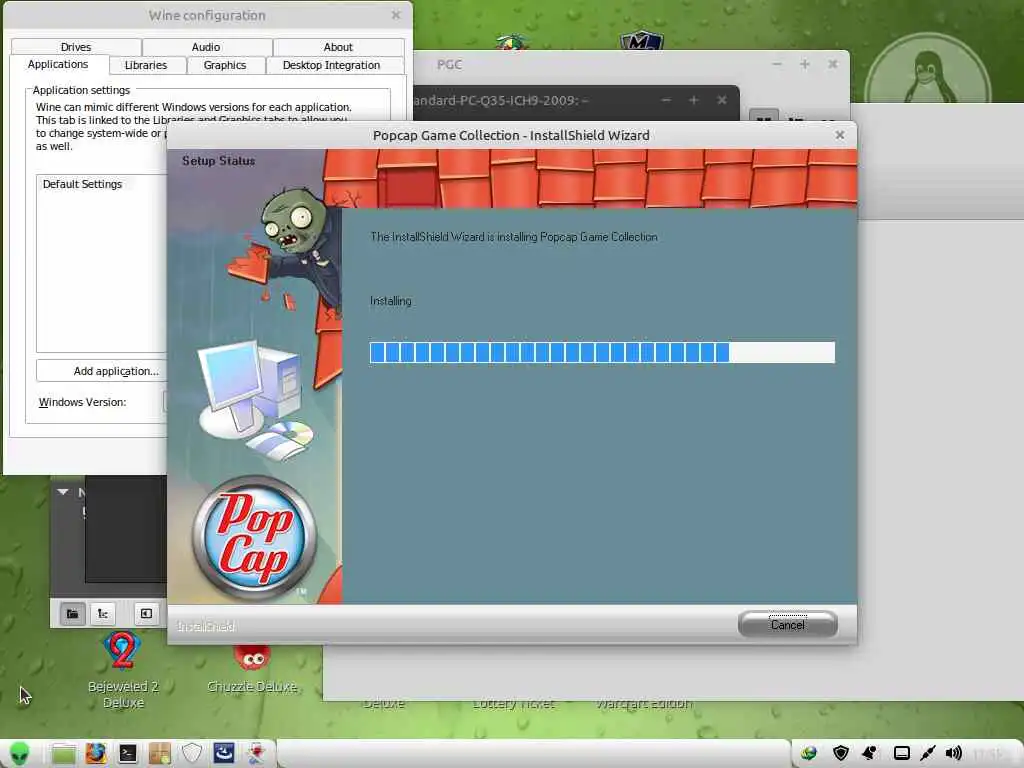This screenshot has height=768, width=1024.
Task: Click the Add application... button
Action: 102,371
